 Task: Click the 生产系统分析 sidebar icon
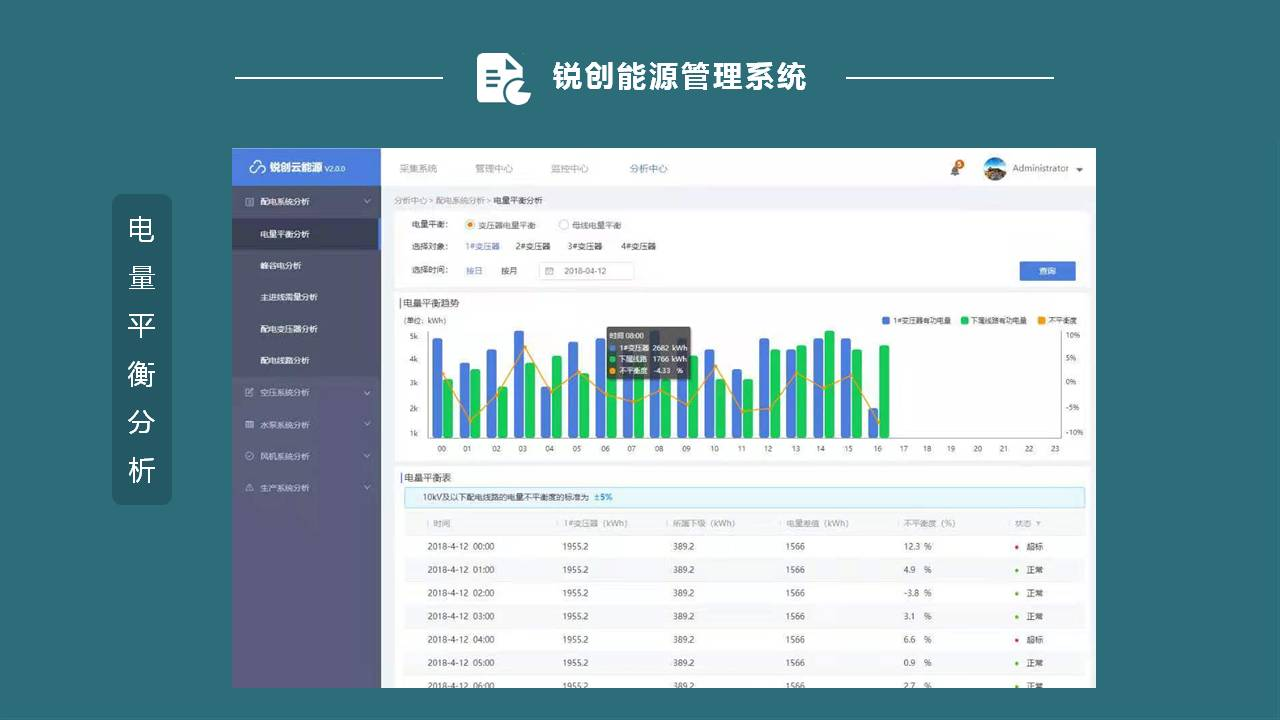point(250,488)
